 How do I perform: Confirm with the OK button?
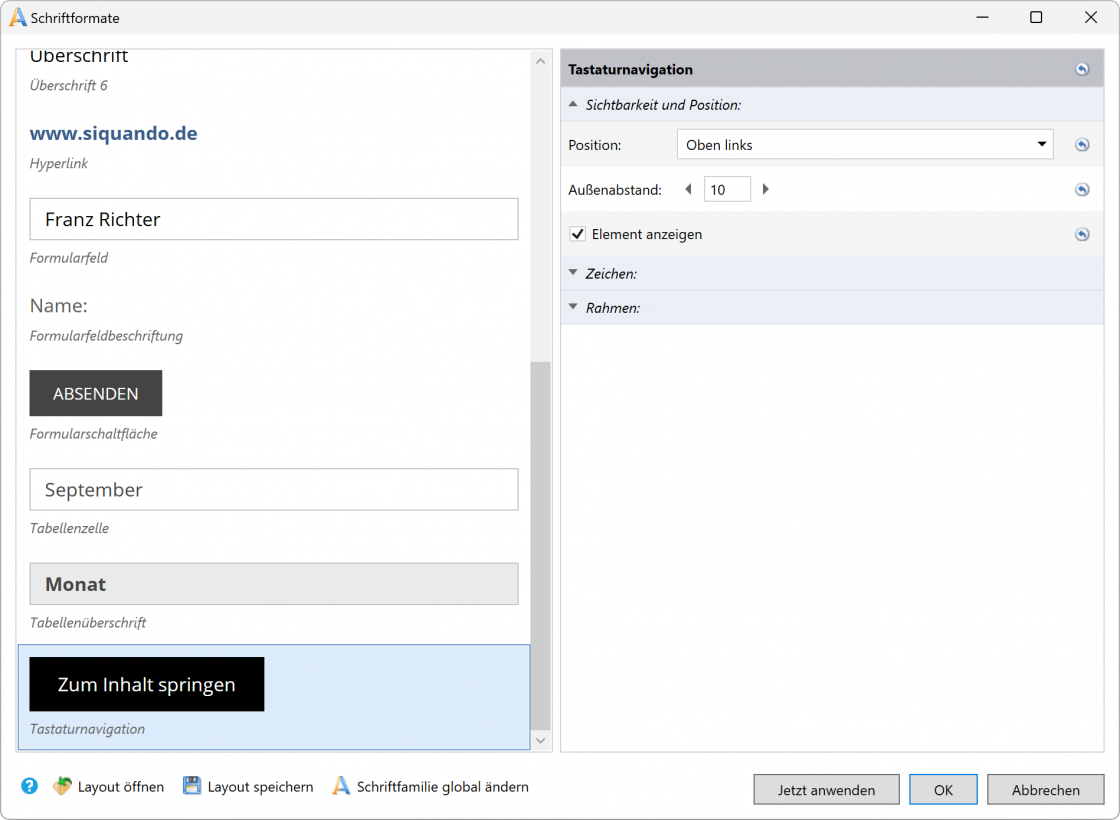click(x=943, y=789)
